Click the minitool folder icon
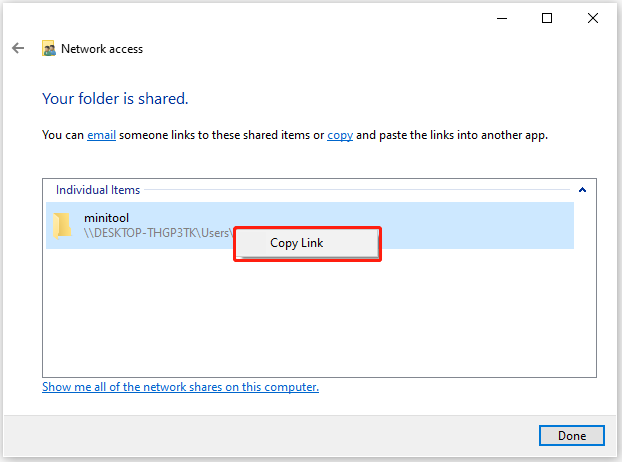622x462 pixels. pyautogui.click(x=62, y=225)
